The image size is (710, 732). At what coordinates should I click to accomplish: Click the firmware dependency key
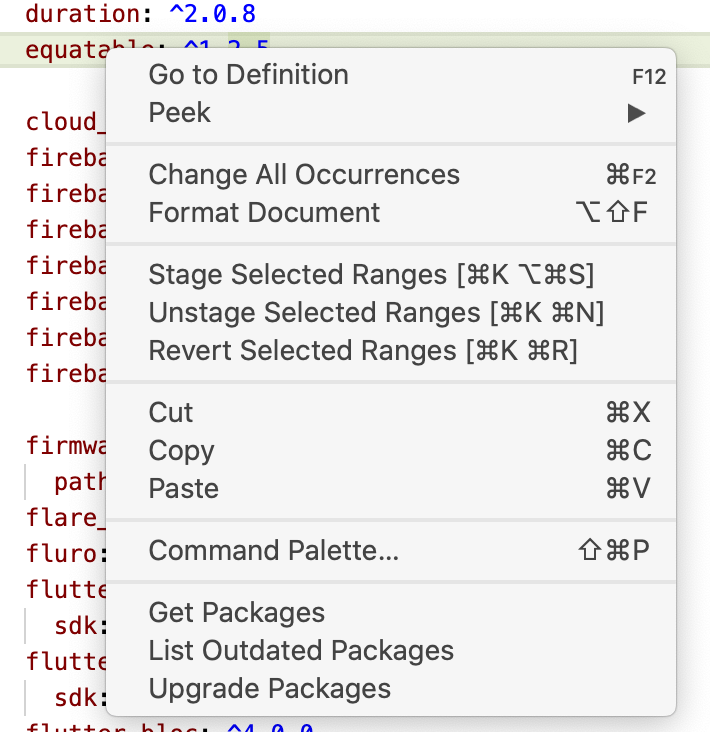[x=64, y=445]
